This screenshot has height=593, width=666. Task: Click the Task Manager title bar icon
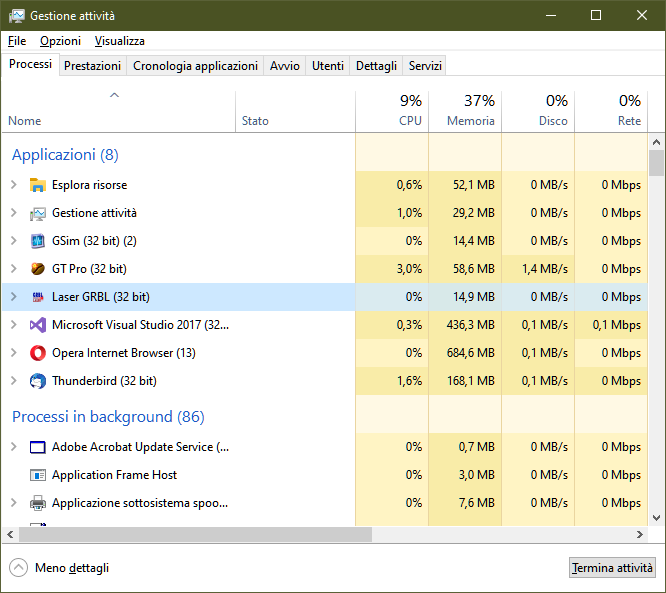17,16
